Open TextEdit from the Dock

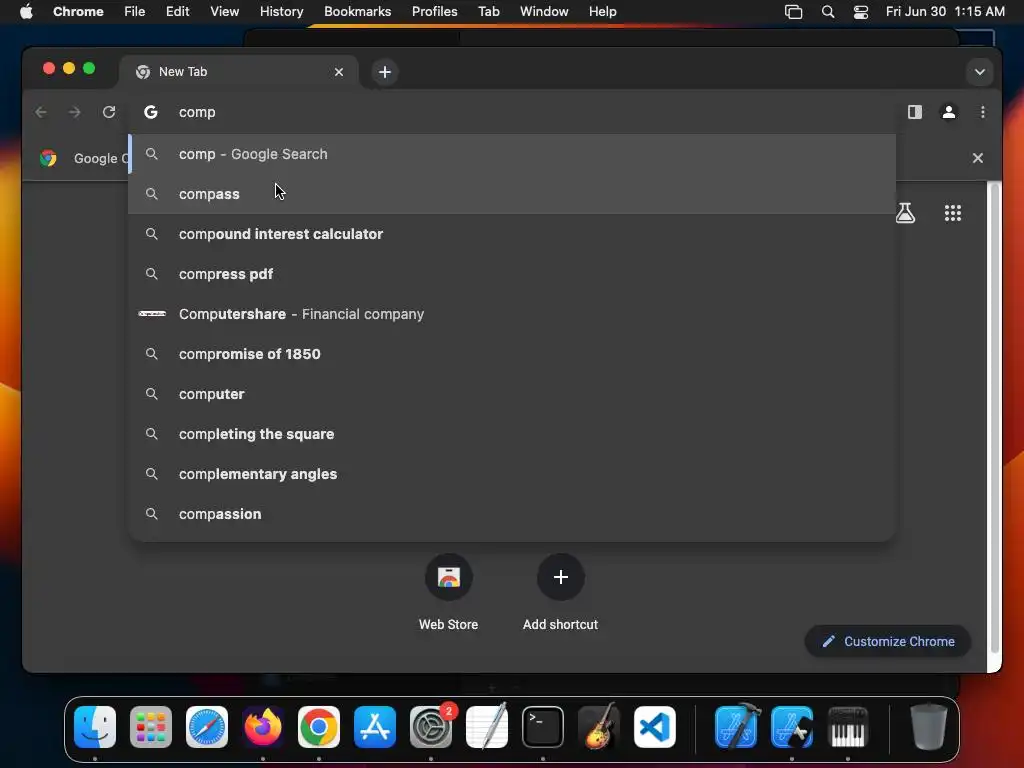coord(487,726)
